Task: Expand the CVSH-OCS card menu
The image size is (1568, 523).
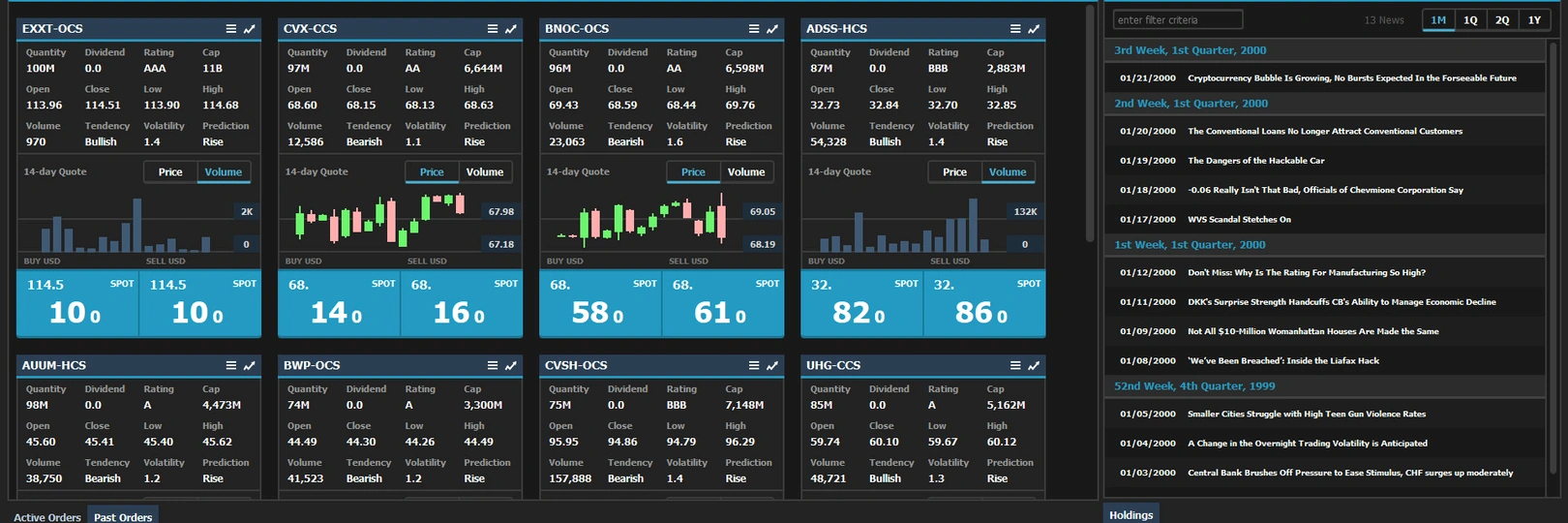Action: [754, 366]
